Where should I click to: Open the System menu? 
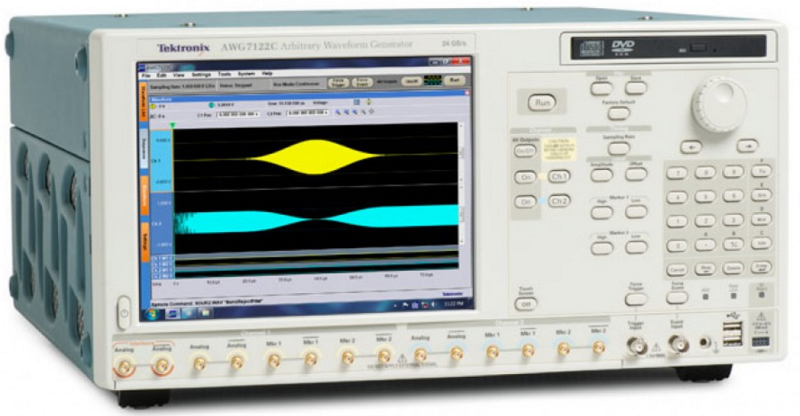tap(246, 74)
